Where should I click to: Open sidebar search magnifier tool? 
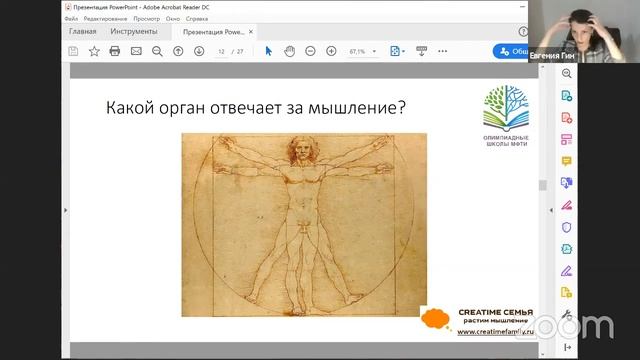coord(567,73)
